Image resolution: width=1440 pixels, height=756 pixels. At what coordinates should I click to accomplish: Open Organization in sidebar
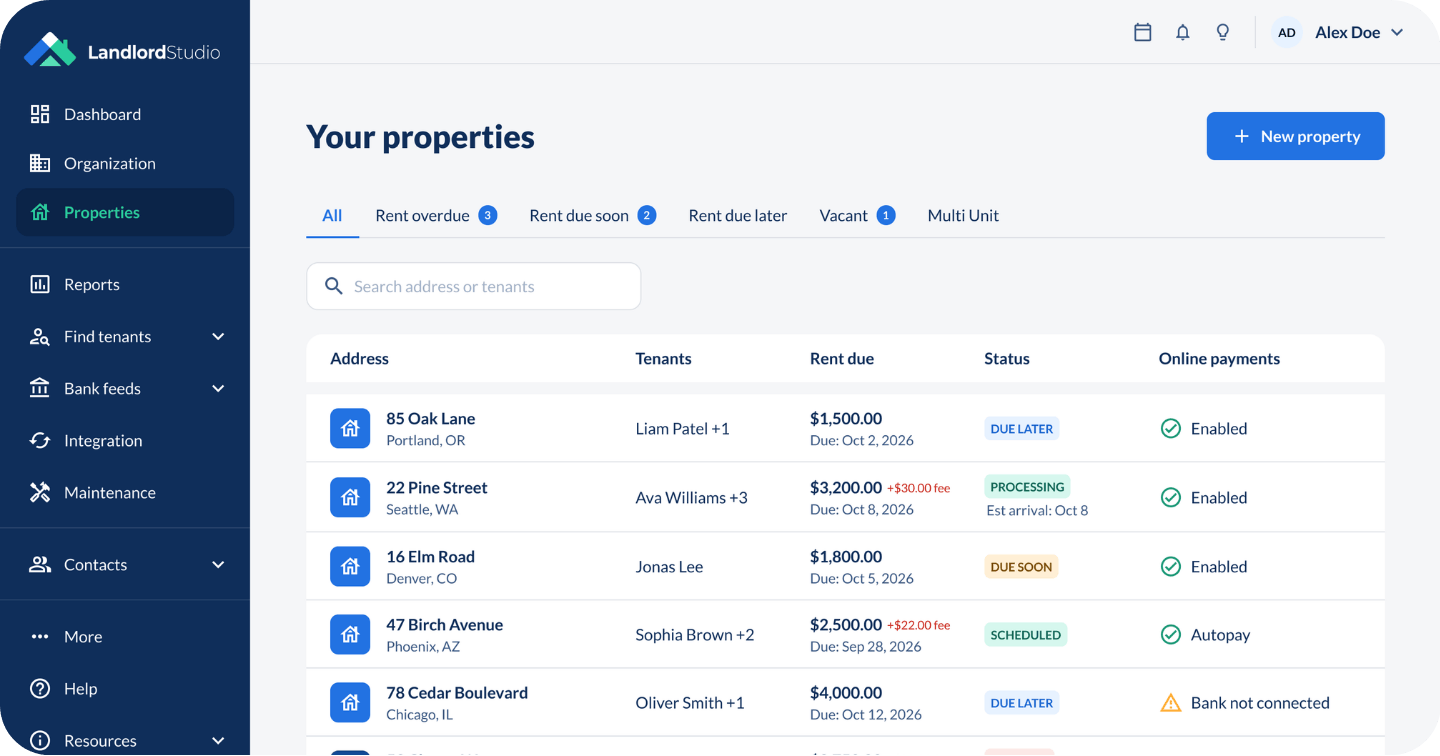point(125,163)
